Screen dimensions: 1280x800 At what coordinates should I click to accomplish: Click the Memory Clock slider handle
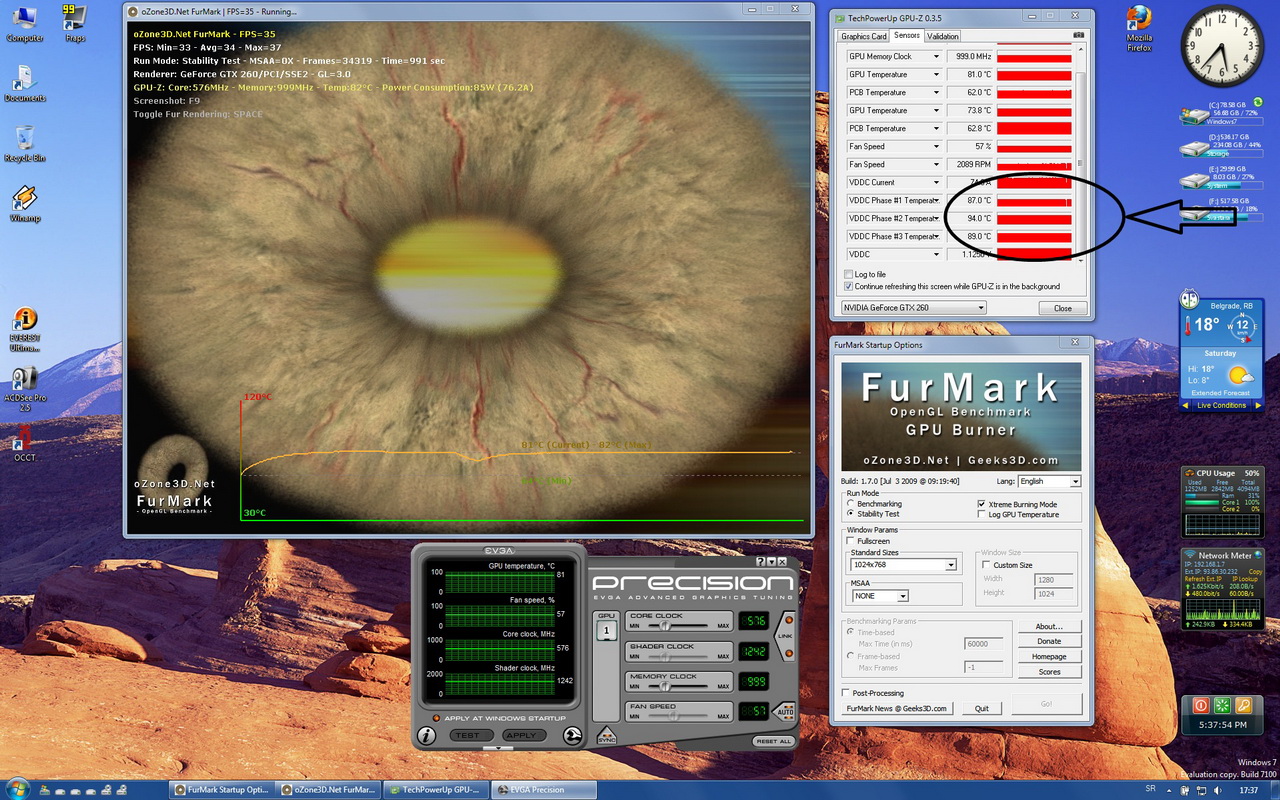[665, 686]
